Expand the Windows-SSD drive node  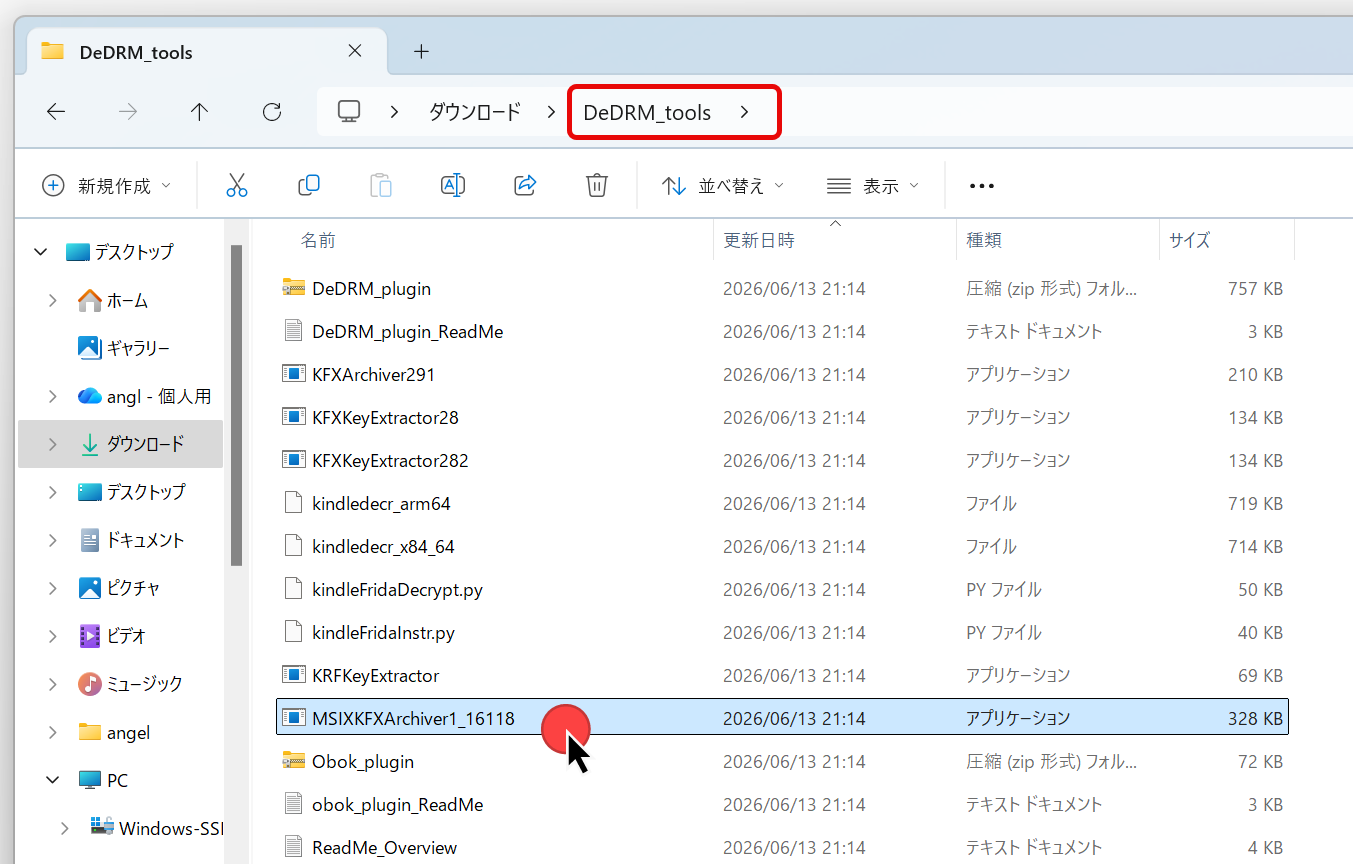tap(65, 828)
